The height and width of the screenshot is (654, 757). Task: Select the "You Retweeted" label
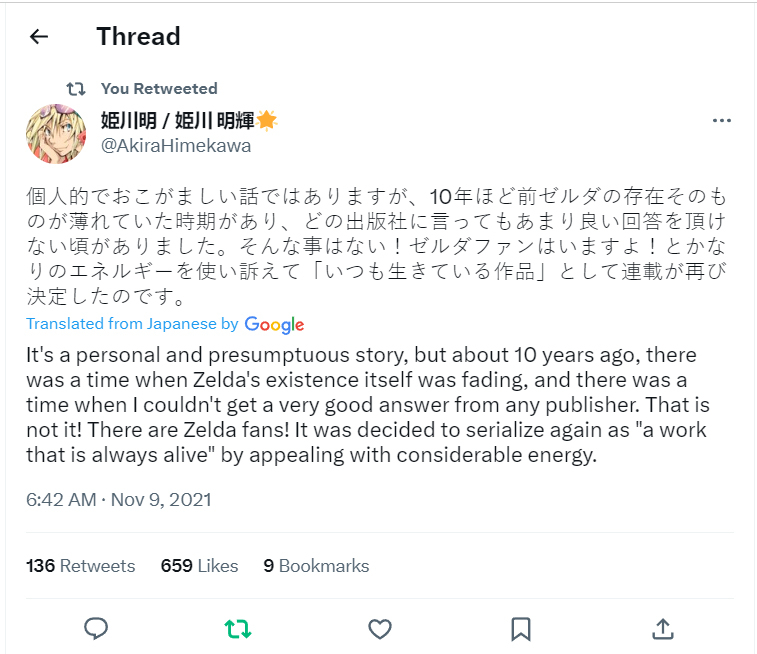click(x=159, y=89)
